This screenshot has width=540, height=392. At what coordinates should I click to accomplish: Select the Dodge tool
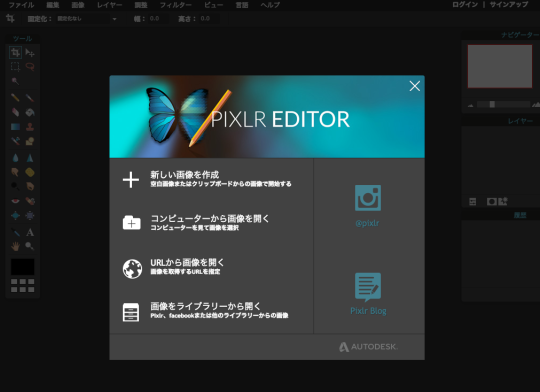pyautogui.click(x=15, y=186)
